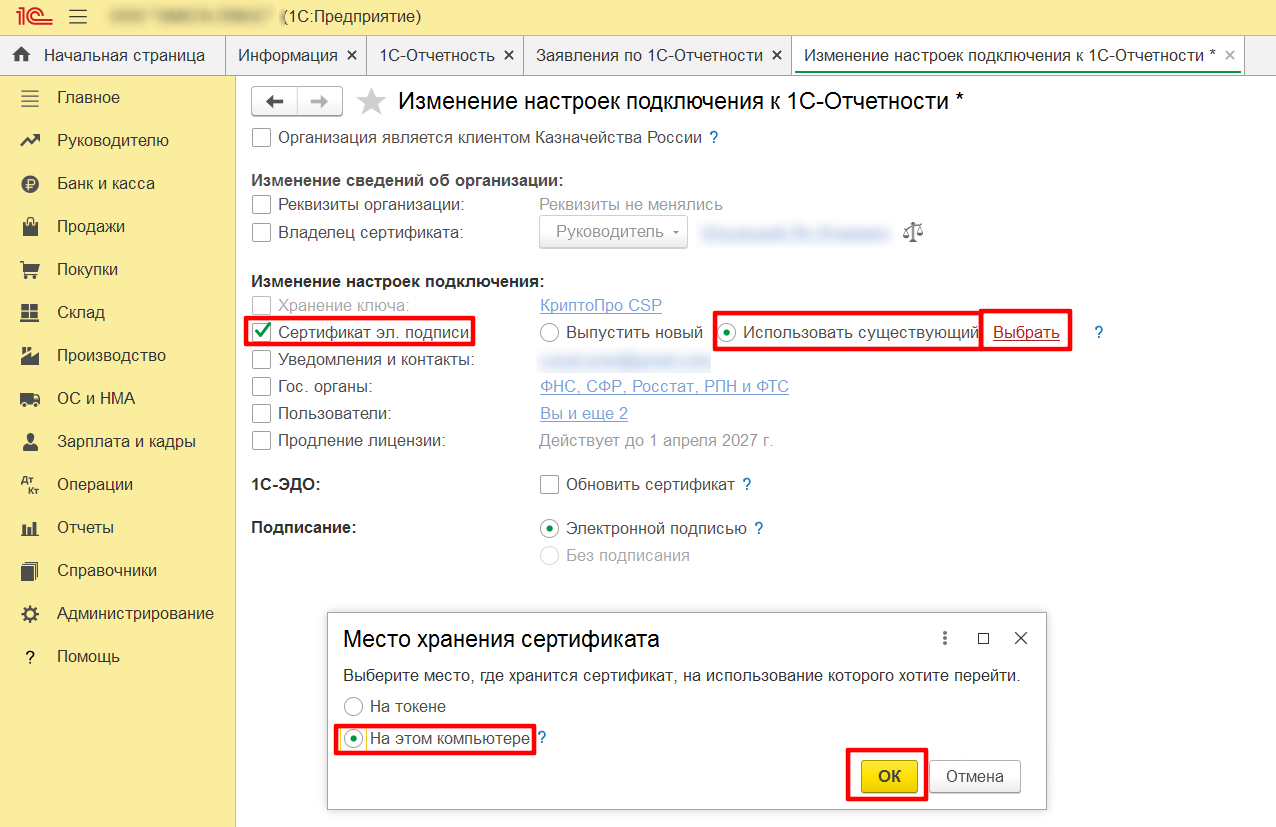Click the home icon on Начальная страница tab
The width and height of the screenshot is (1276, 827).
[21, 55]
